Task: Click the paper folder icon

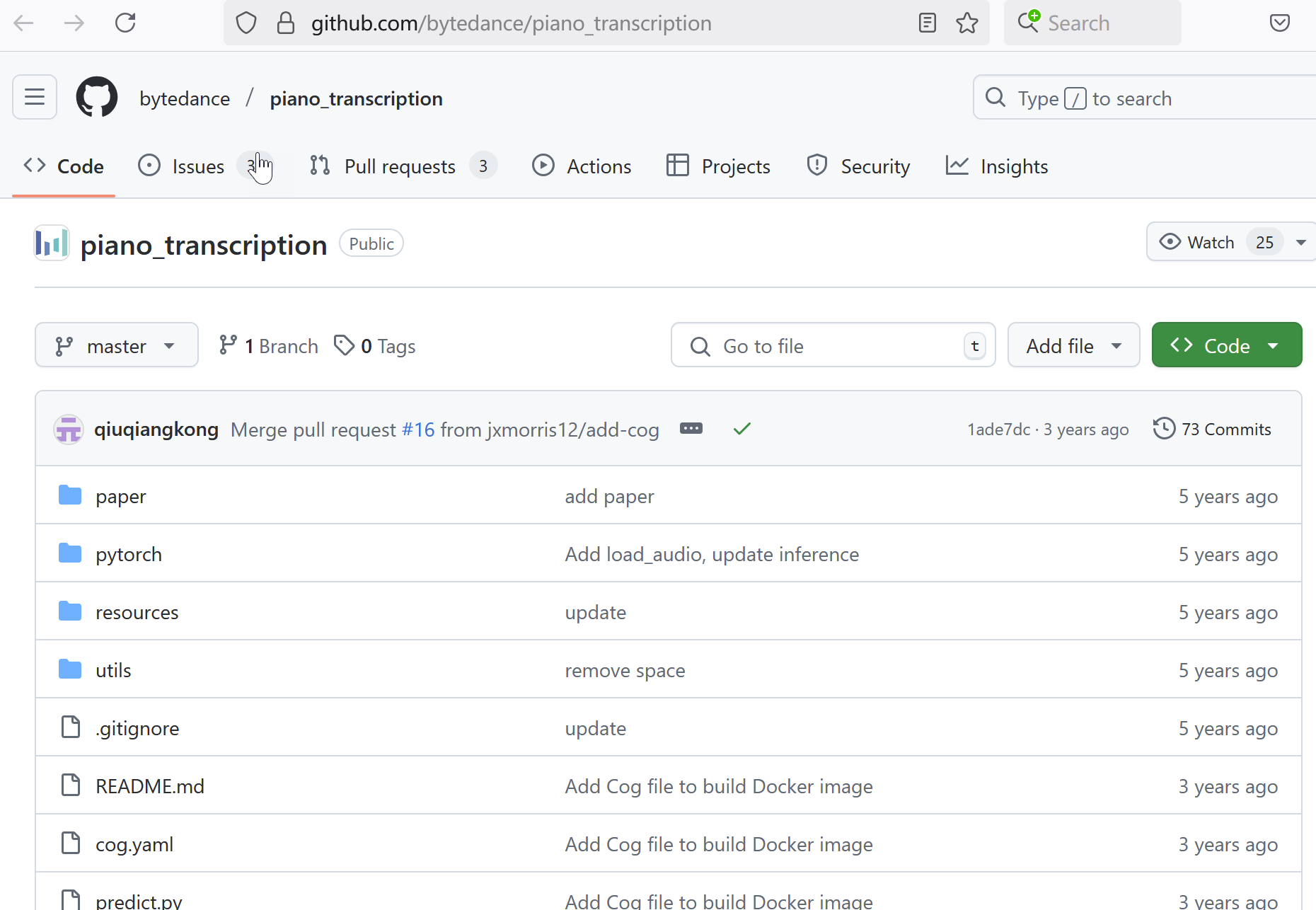Action: pyautogui.click(x=70, y=495)
